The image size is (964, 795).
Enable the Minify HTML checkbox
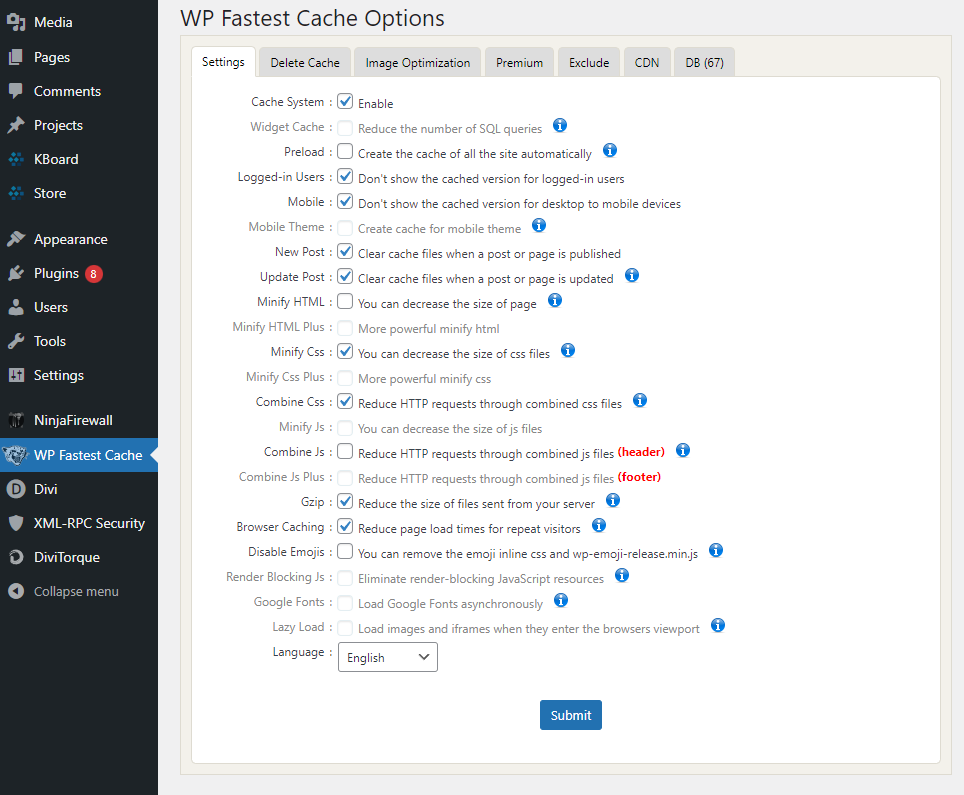coord(345,301)
